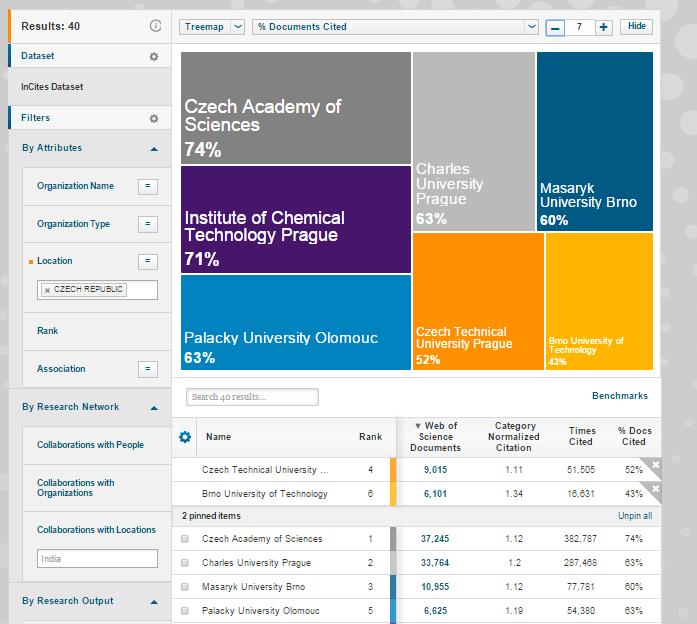Sort by Web of Science Documents arrow
This screenshot has height=624, width=697.
pos(417,426)
